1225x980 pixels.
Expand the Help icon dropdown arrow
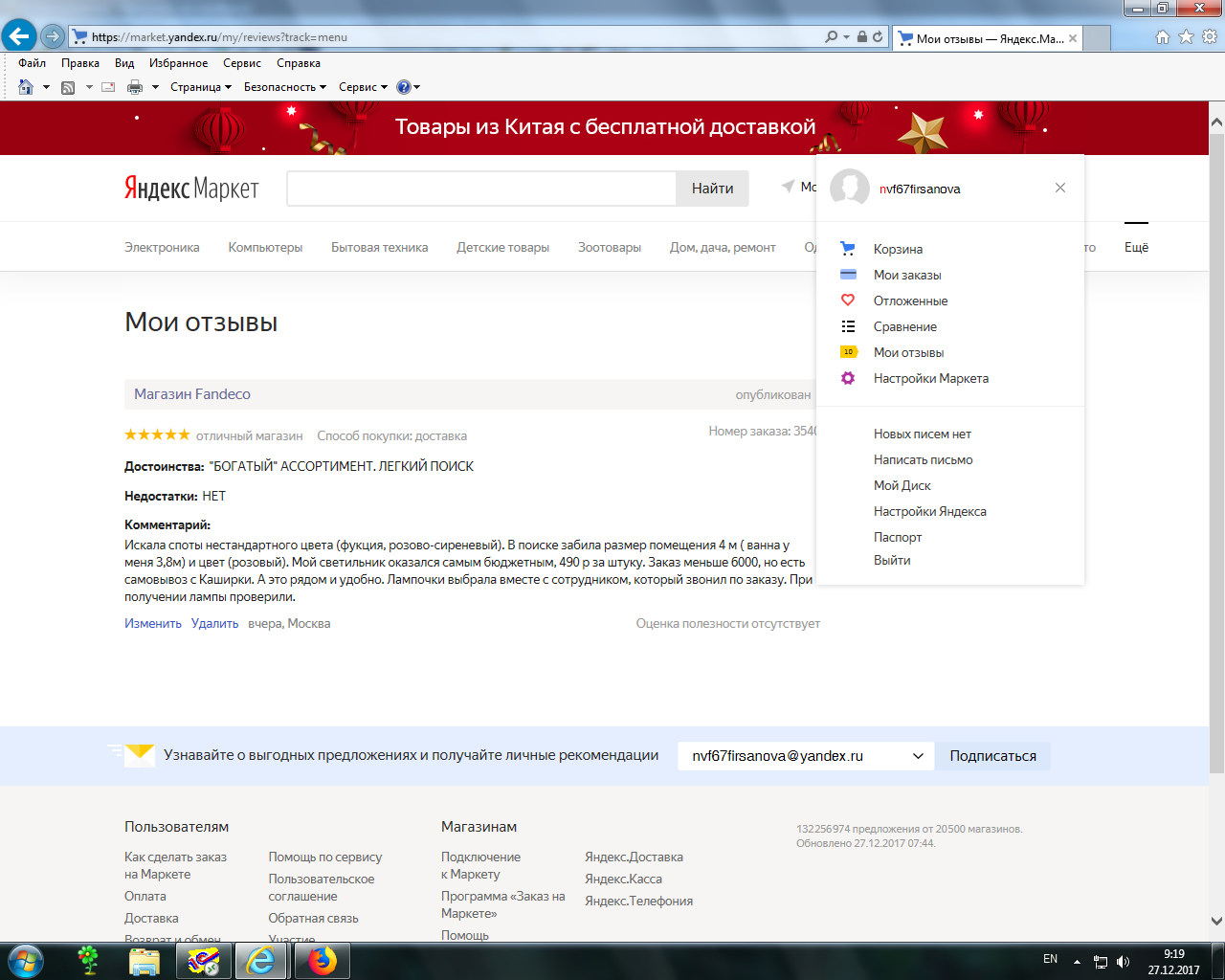(x=417, y=87)
